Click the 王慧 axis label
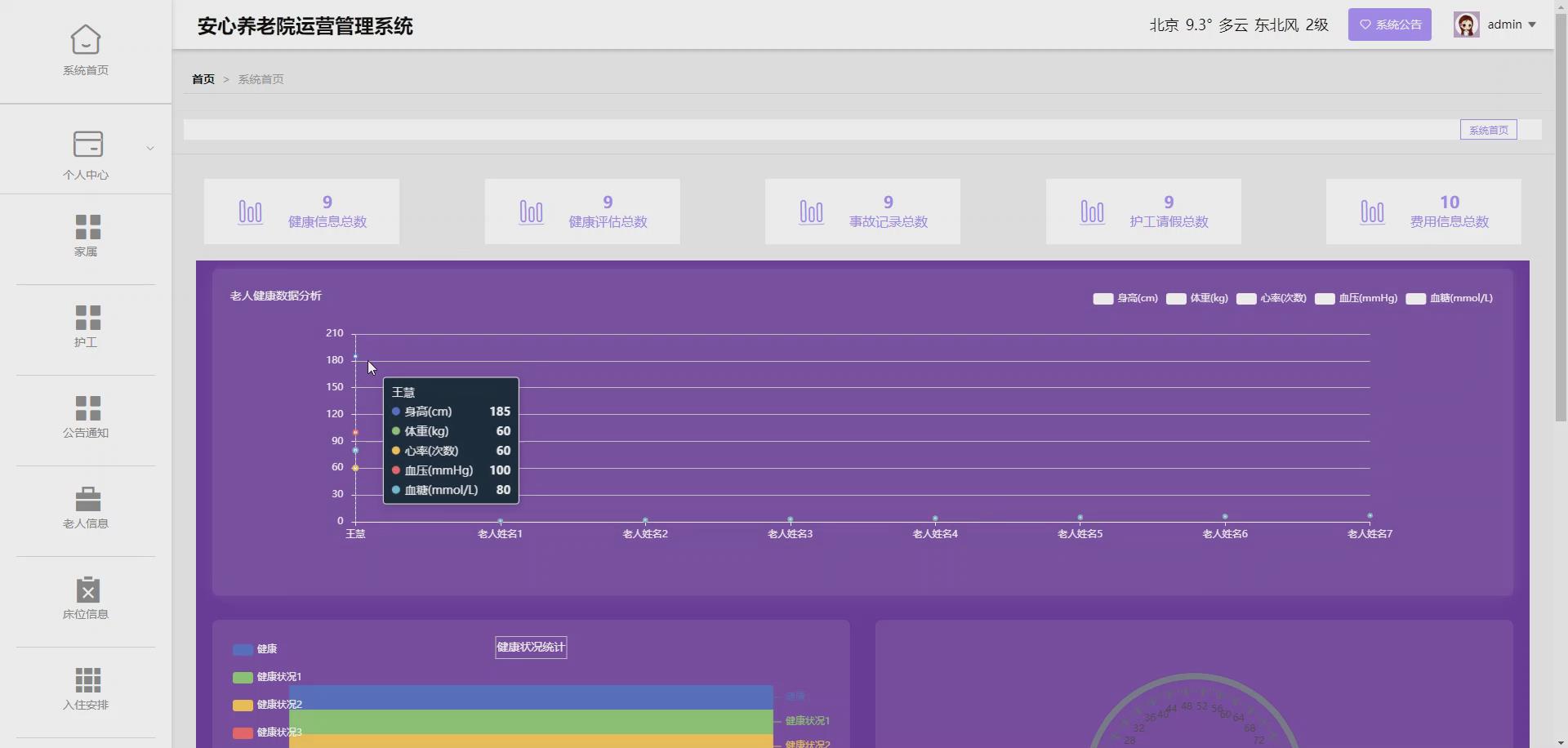This screenshot has width=1568, height=748. 355,534
